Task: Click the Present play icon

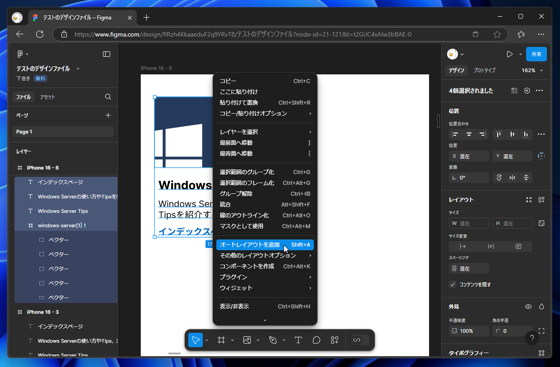Action: click(510, 54)
